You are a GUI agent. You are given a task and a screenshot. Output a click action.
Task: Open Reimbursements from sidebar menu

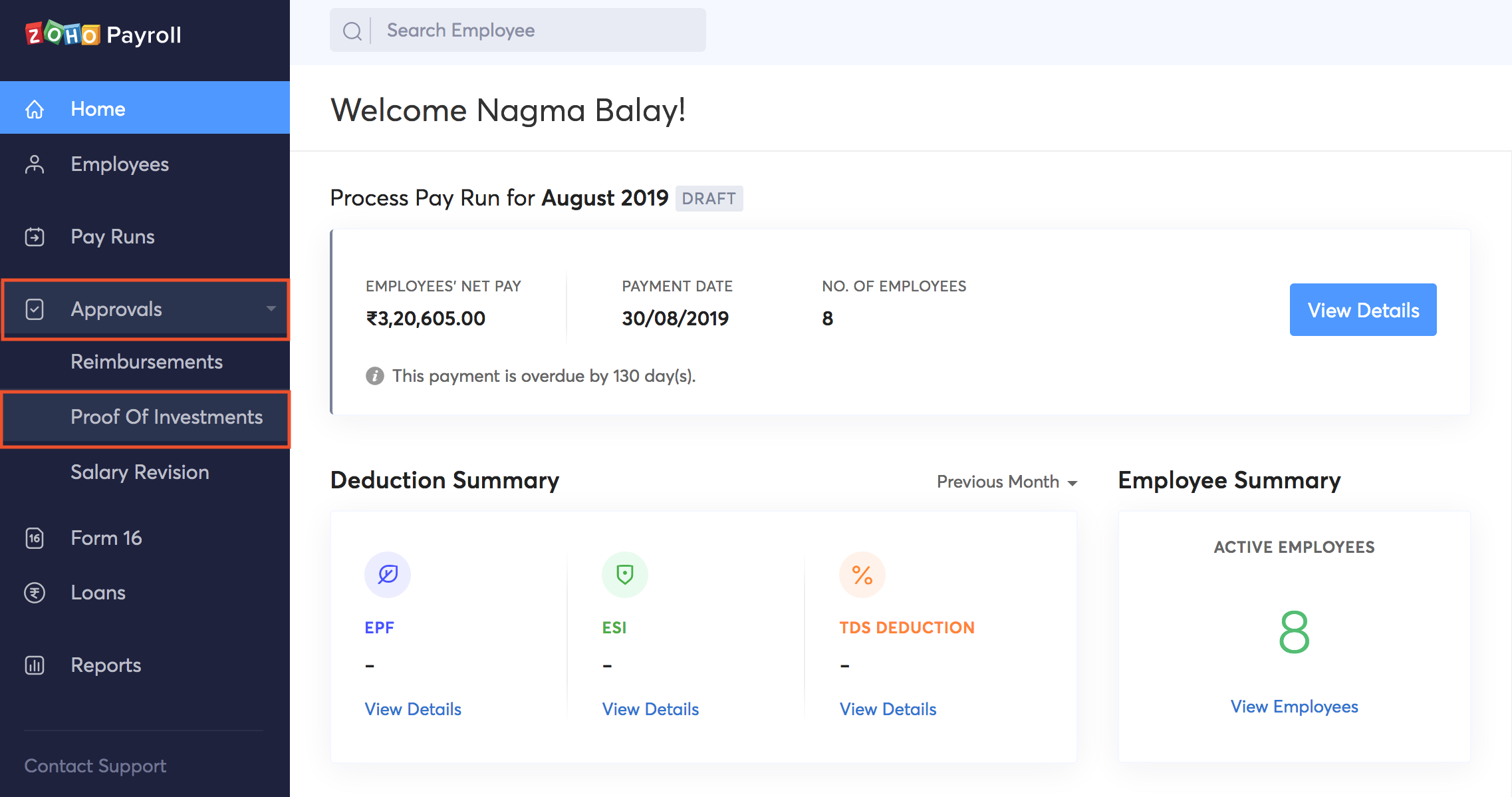click(146, 361)
